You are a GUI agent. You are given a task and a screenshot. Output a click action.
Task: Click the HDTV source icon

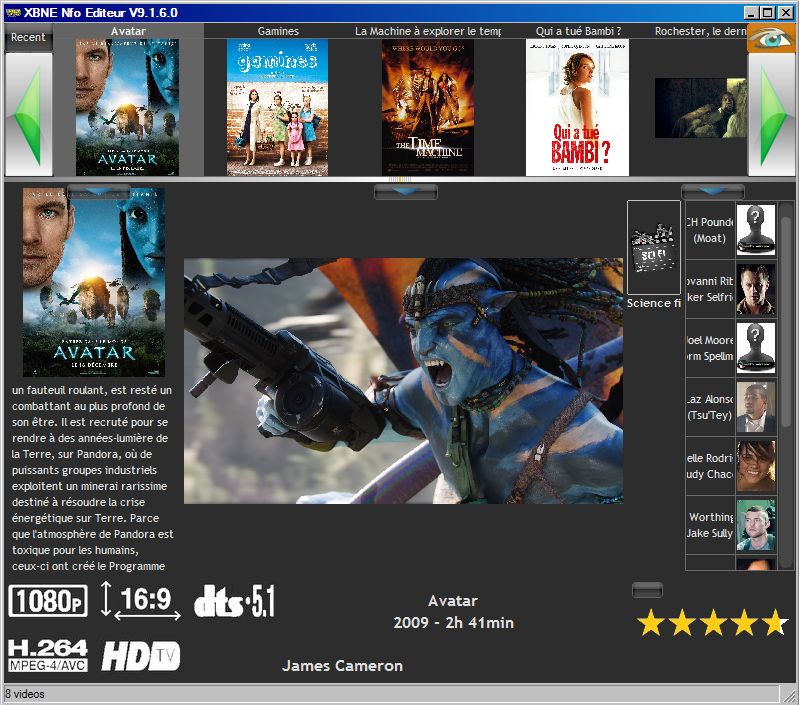pyautogui.click(x=141, y=656)
